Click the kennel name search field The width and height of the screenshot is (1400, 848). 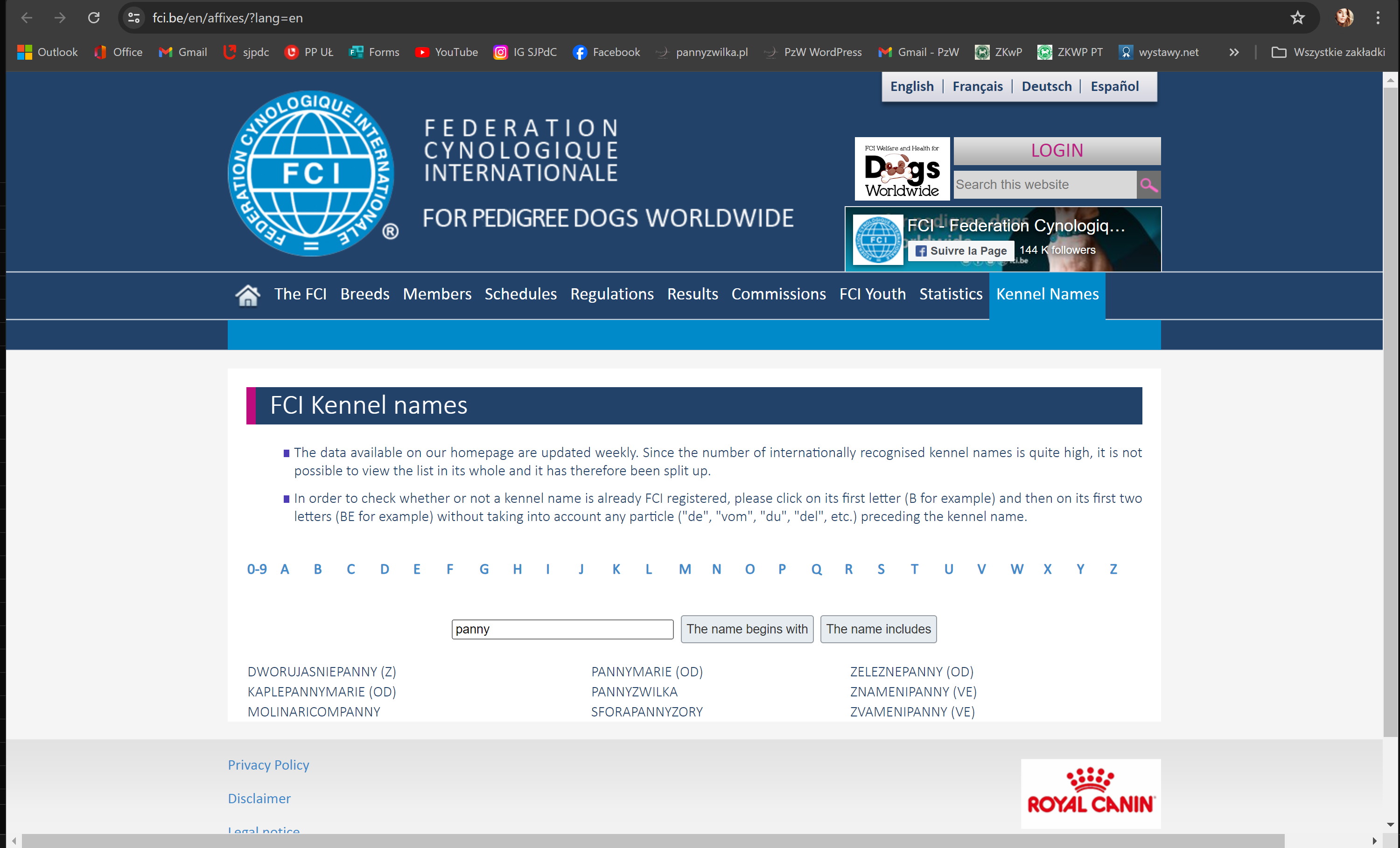[x=562, y=629]
